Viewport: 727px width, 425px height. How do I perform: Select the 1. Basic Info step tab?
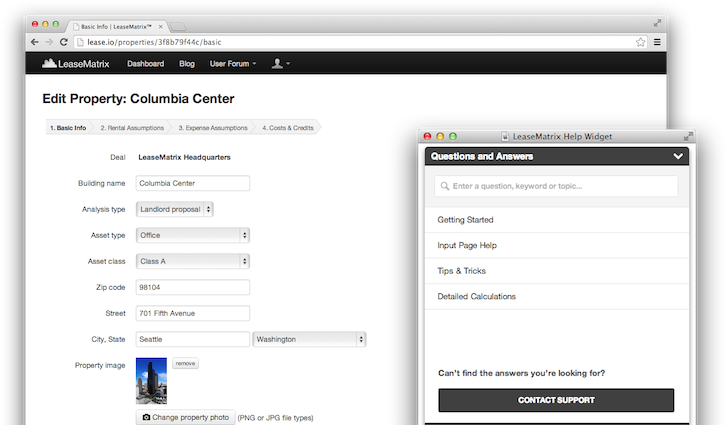point(68,127)
